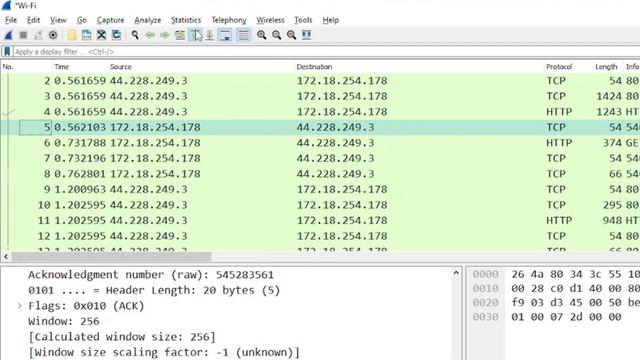Jump to the last packet
The image size is (640, 360).
[209, 35]
